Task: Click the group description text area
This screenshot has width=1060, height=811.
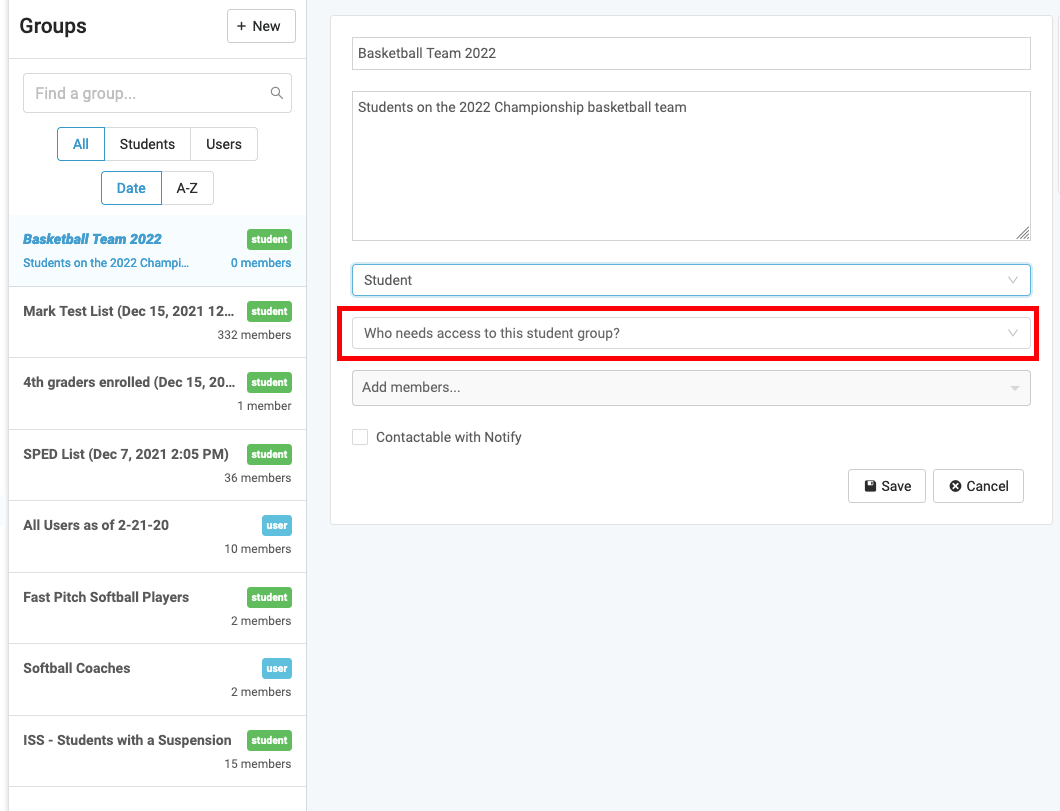Action: pyautogui.click(x=691, y=166)
